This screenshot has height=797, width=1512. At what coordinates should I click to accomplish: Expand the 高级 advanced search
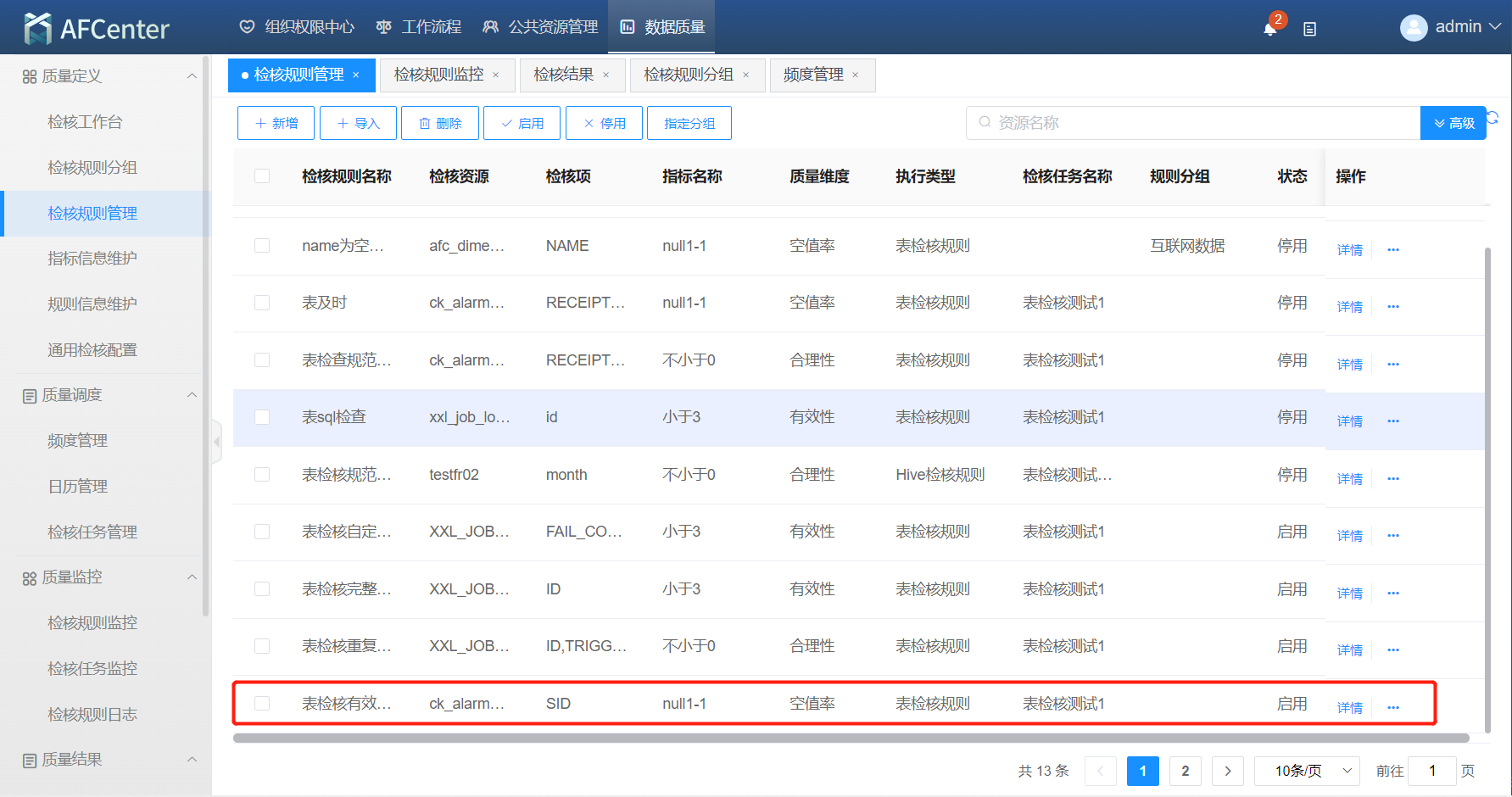pos(1453,123)
